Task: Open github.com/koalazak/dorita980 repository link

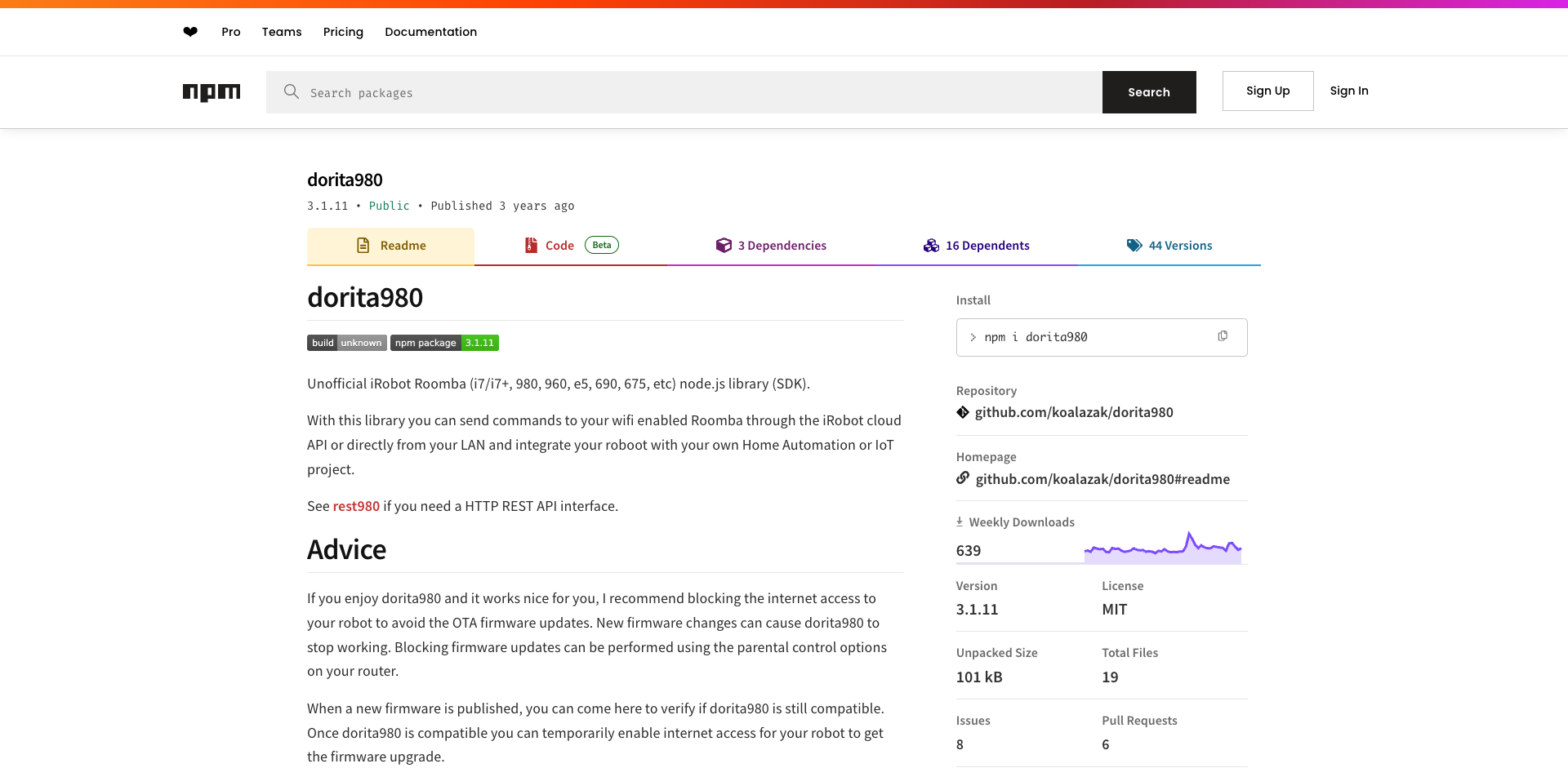Action: tap(1074, 412)
